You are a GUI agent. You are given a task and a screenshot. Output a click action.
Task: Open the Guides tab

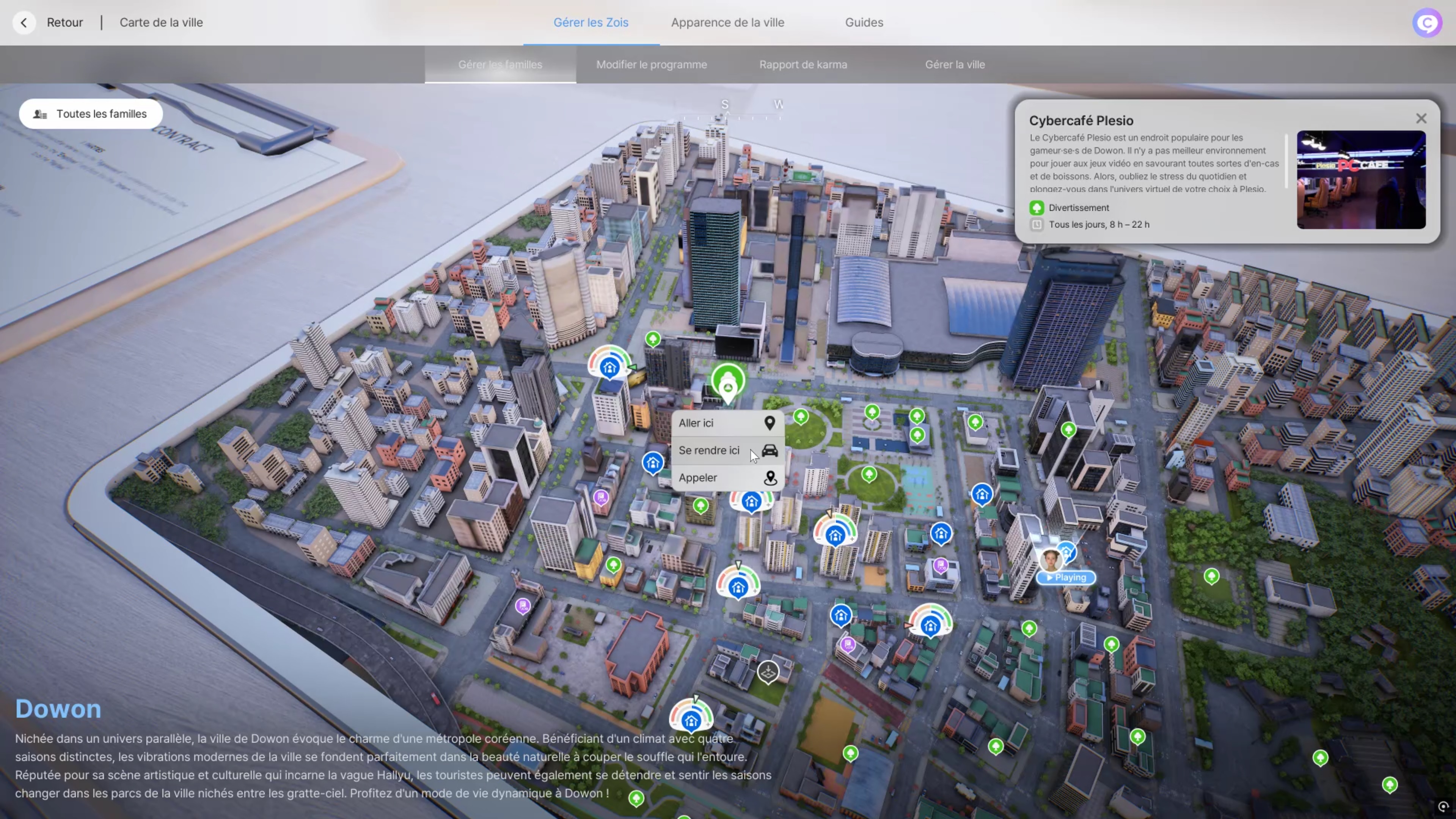864,23
